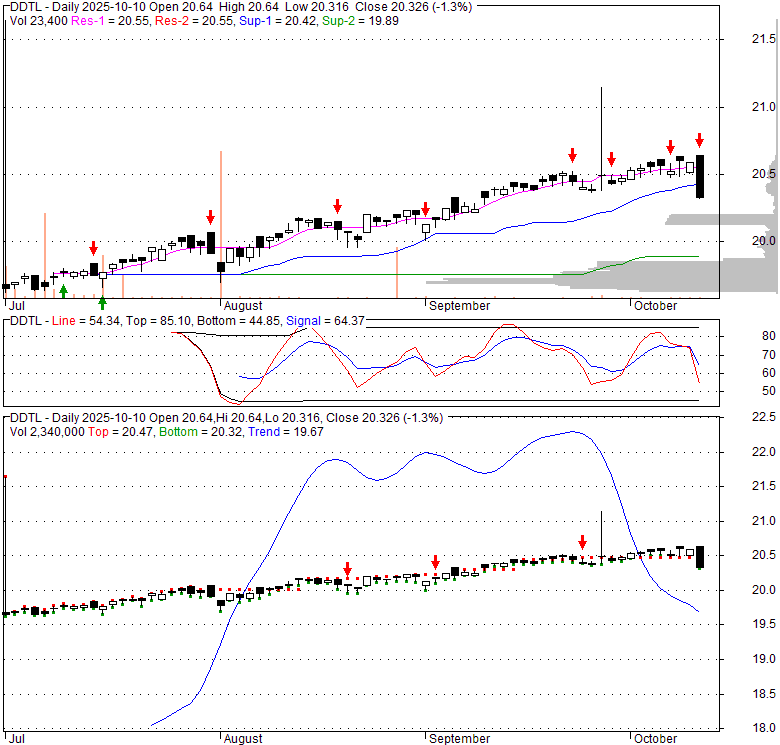Select the leftmost red arrow in the bottom chart
The image size is (780, 745).
(x=347, y=569)
